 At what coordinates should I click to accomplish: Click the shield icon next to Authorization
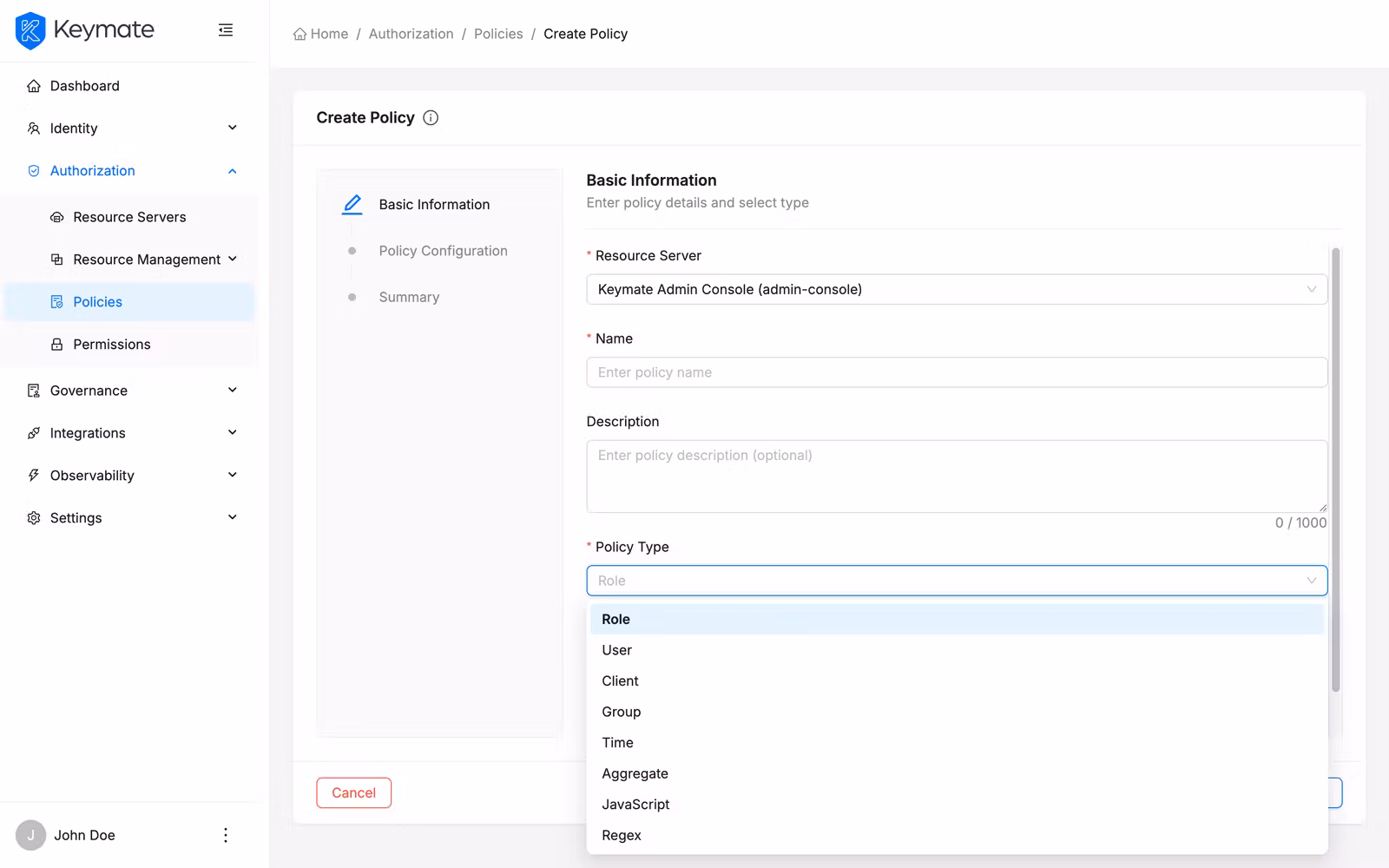click(33, 170)
